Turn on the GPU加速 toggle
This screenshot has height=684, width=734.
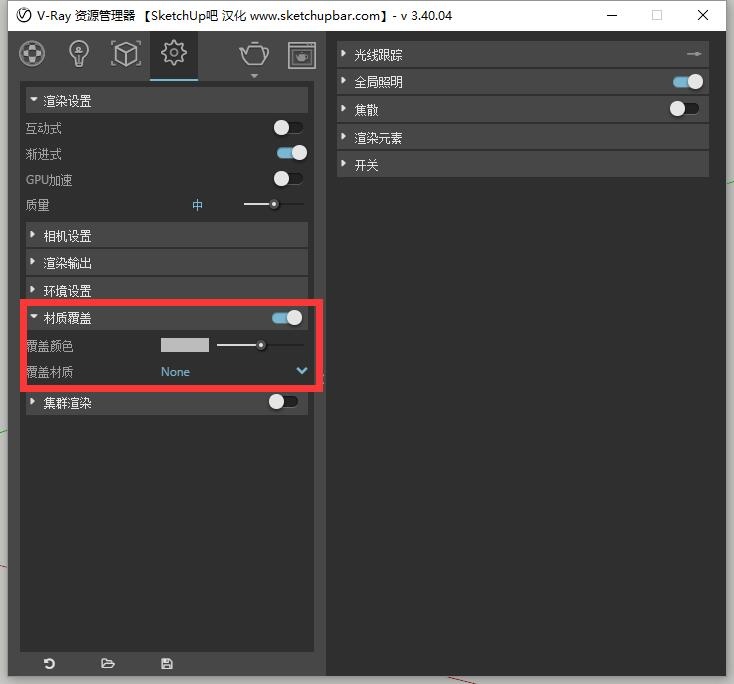point(288,179)
